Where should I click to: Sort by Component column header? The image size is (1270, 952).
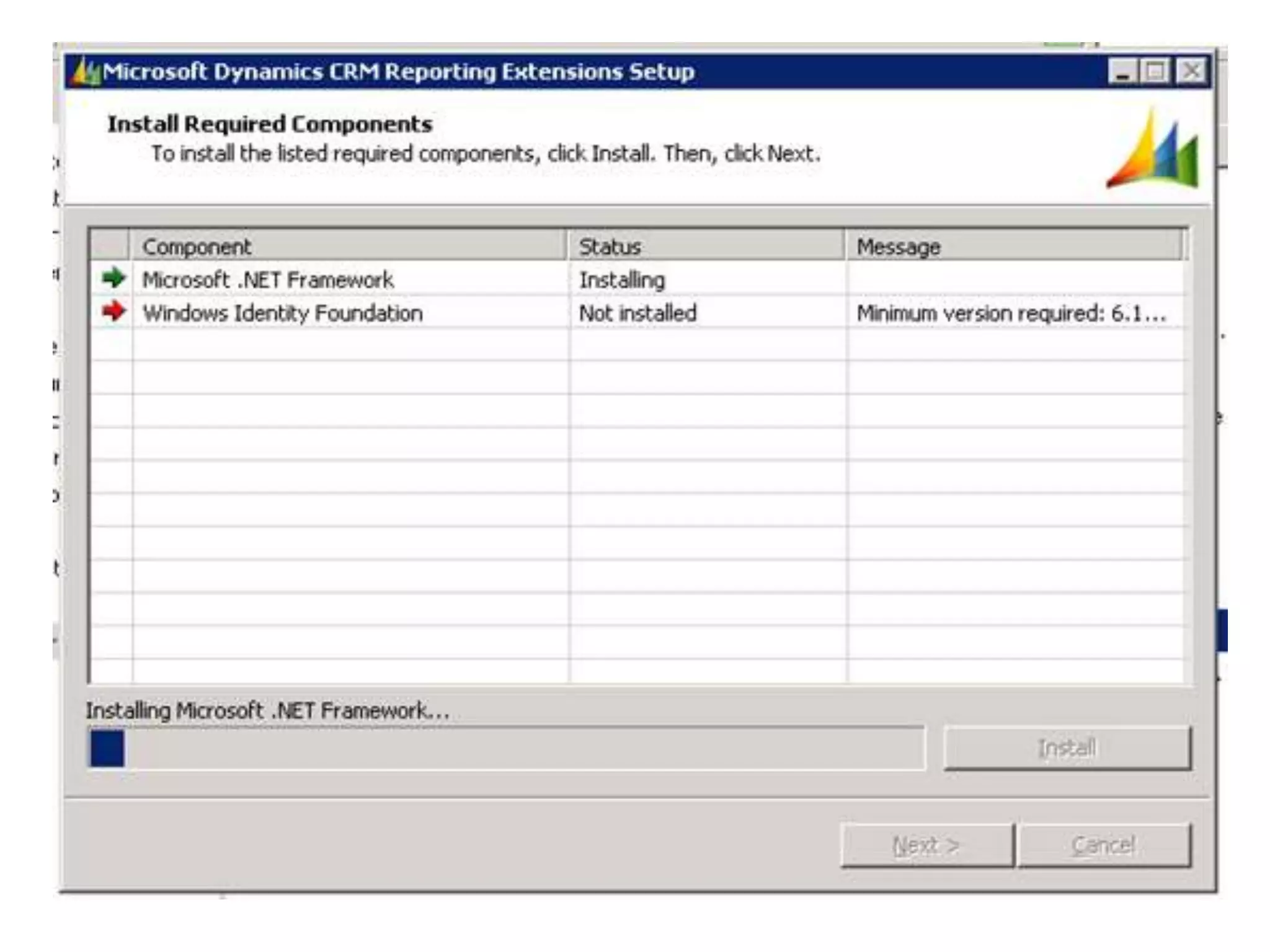(x=347, y=246)
